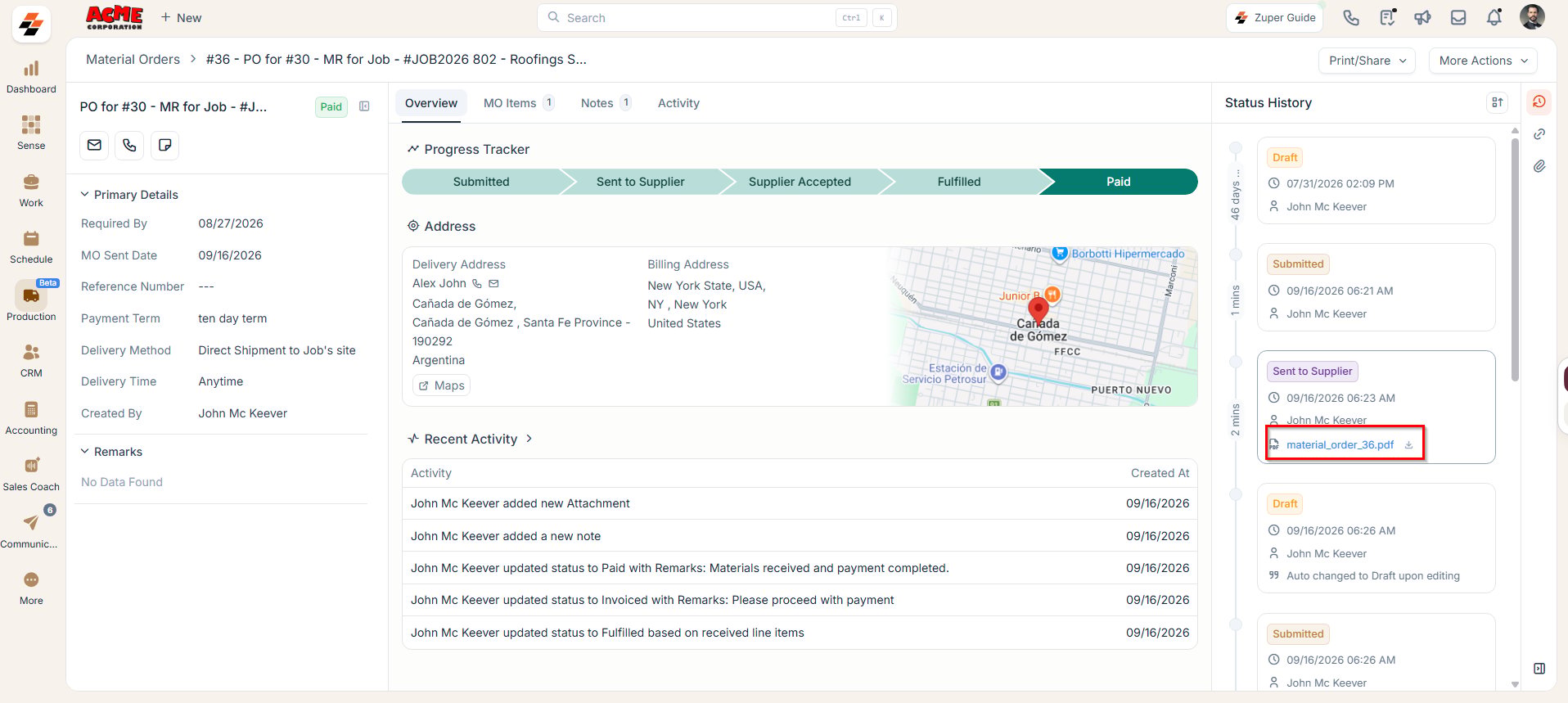Open material_order_36.pdf attachment link
Screen dimensions: 1568x703
(1340, 445)
